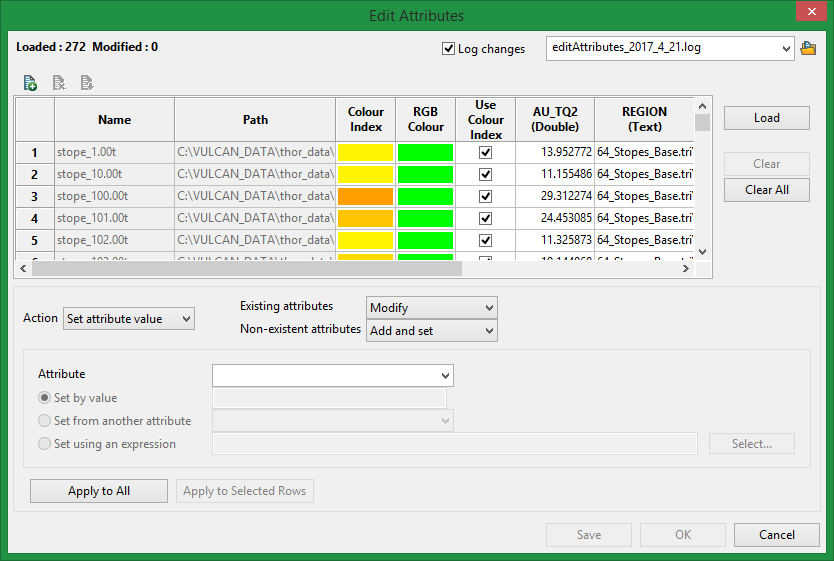Screen dimensions: 834x561
Task: Open the Action dropdown
Action: coord(129,319)
